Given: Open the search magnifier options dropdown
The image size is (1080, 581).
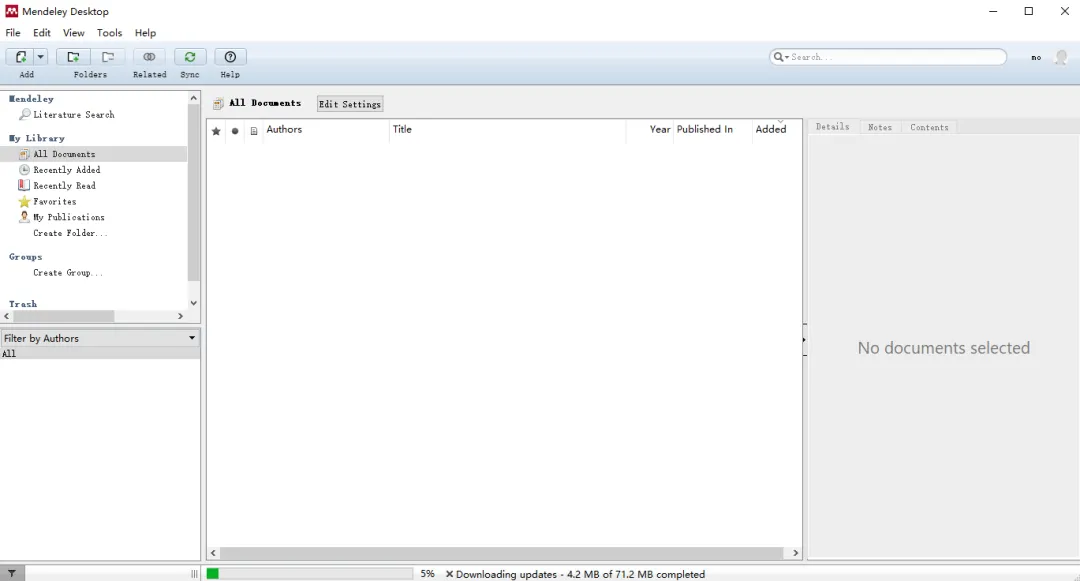Looking at the screenshot, I should [x=781, y=57].
